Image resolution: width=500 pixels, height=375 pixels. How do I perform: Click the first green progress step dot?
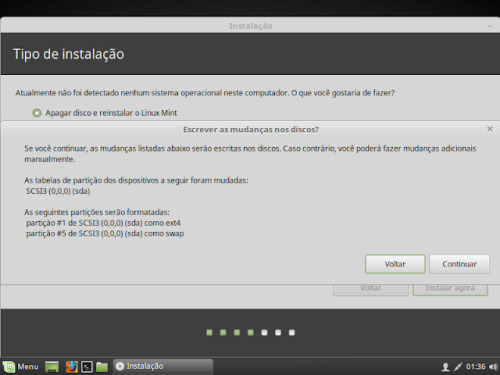coord(209,332)
